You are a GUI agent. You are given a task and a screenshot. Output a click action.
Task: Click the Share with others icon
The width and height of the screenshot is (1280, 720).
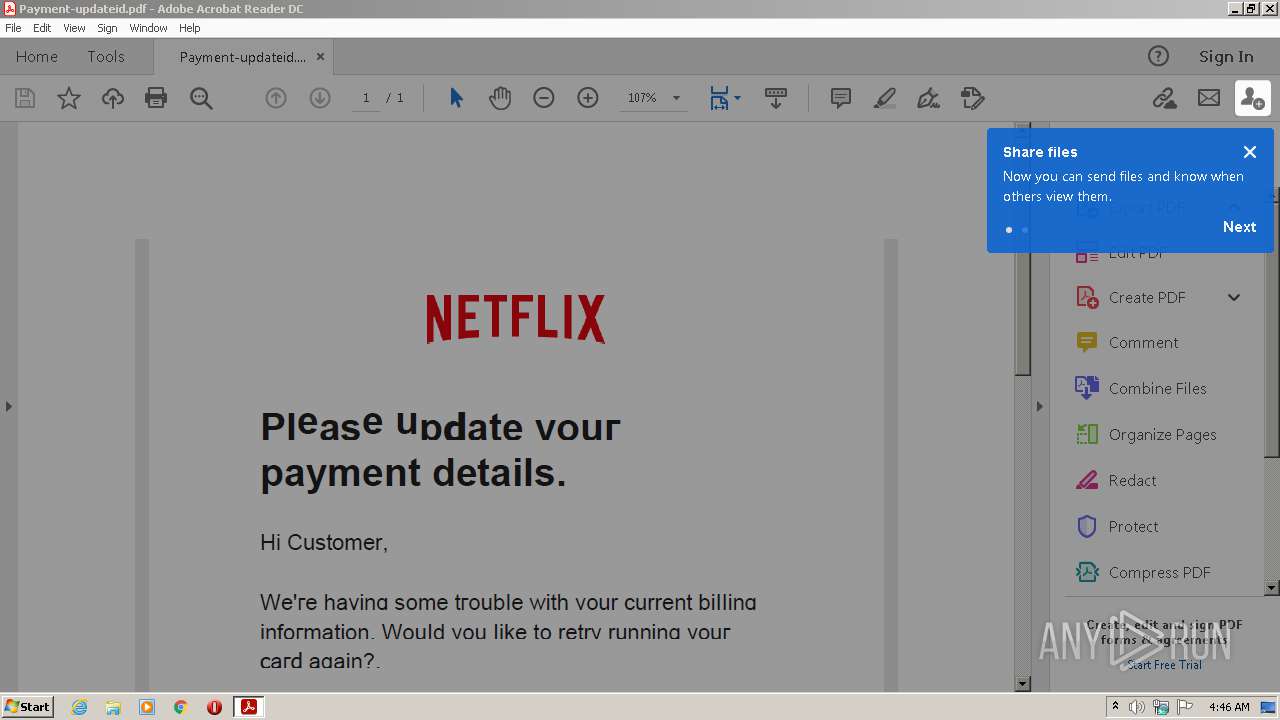coord(1253,98)
